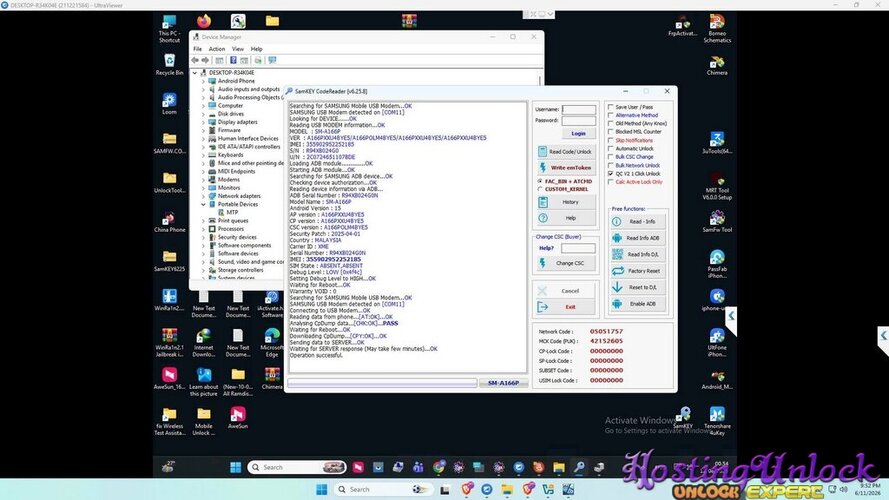Click the Enable ADB button

(x=637, y=304)
